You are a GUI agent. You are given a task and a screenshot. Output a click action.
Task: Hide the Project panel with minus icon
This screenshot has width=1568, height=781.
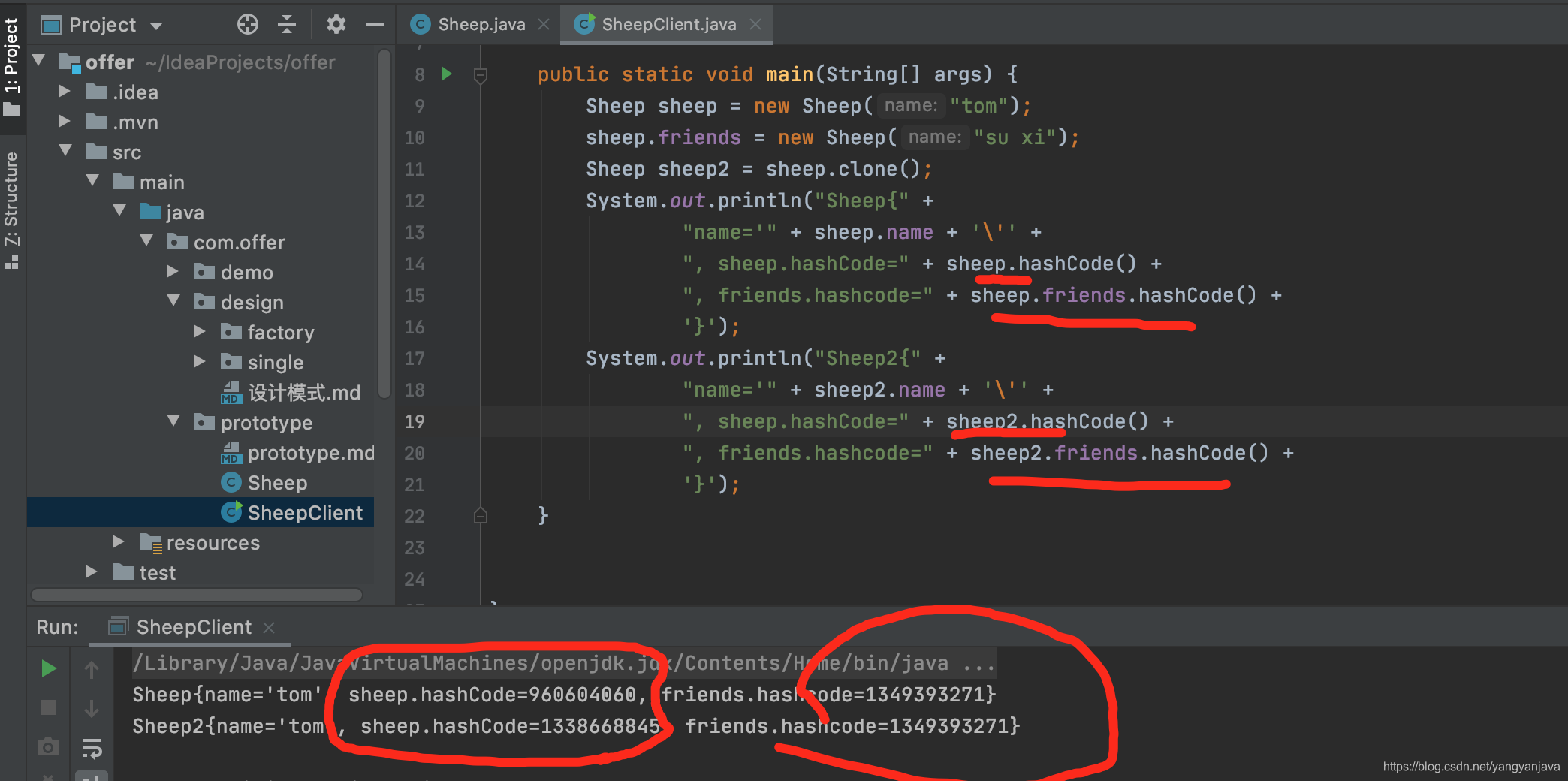375,25
